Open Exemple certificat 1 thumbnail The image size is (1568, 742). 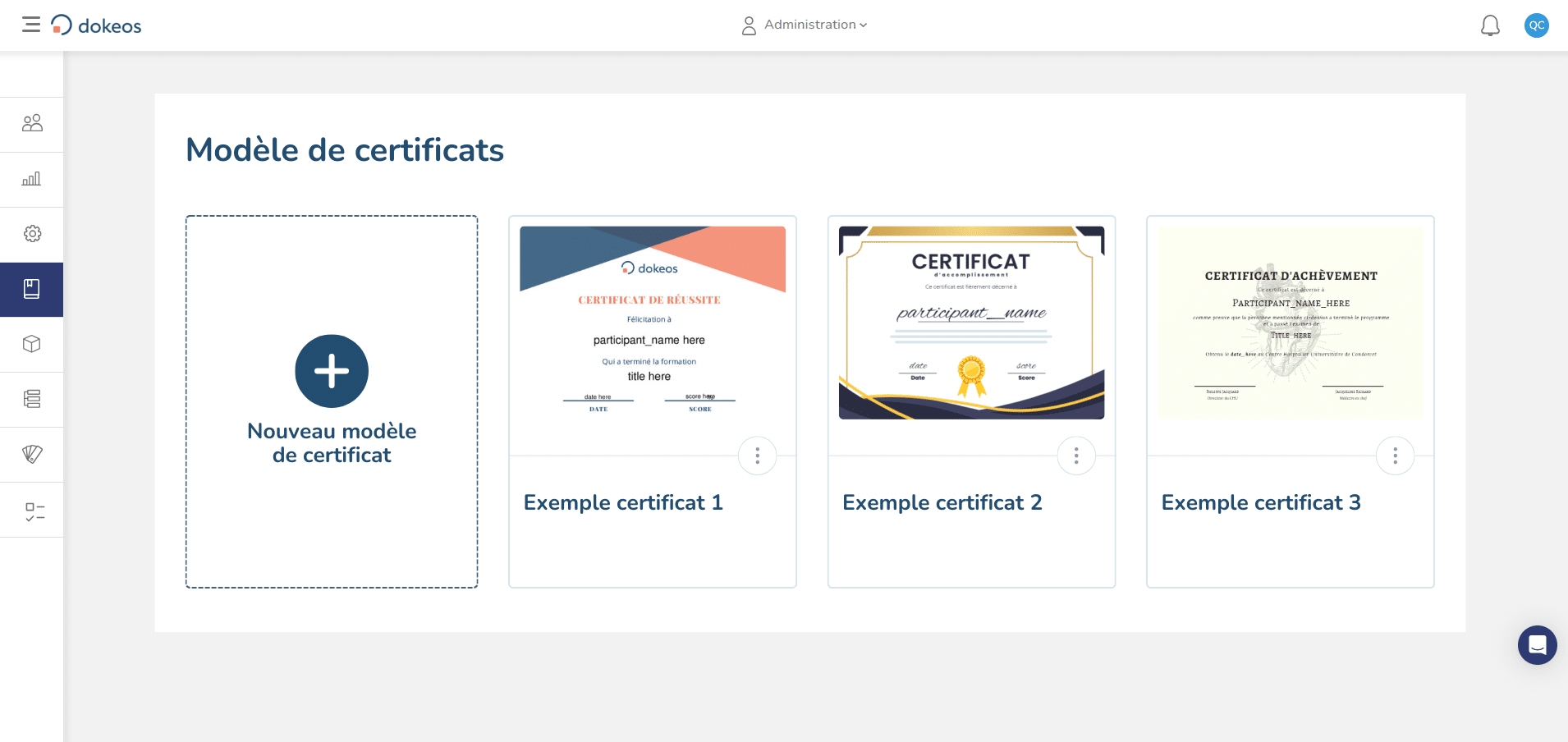(x=653, y=323)
